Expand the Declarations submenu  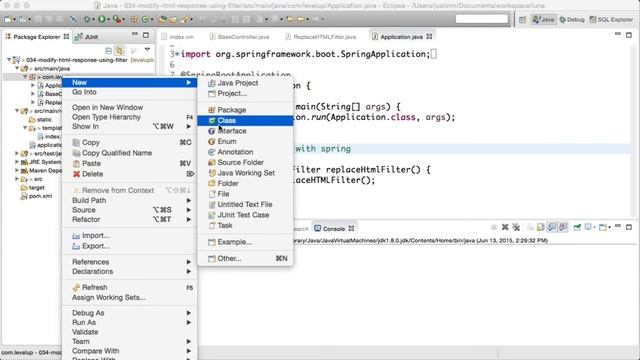pos(129,271)
